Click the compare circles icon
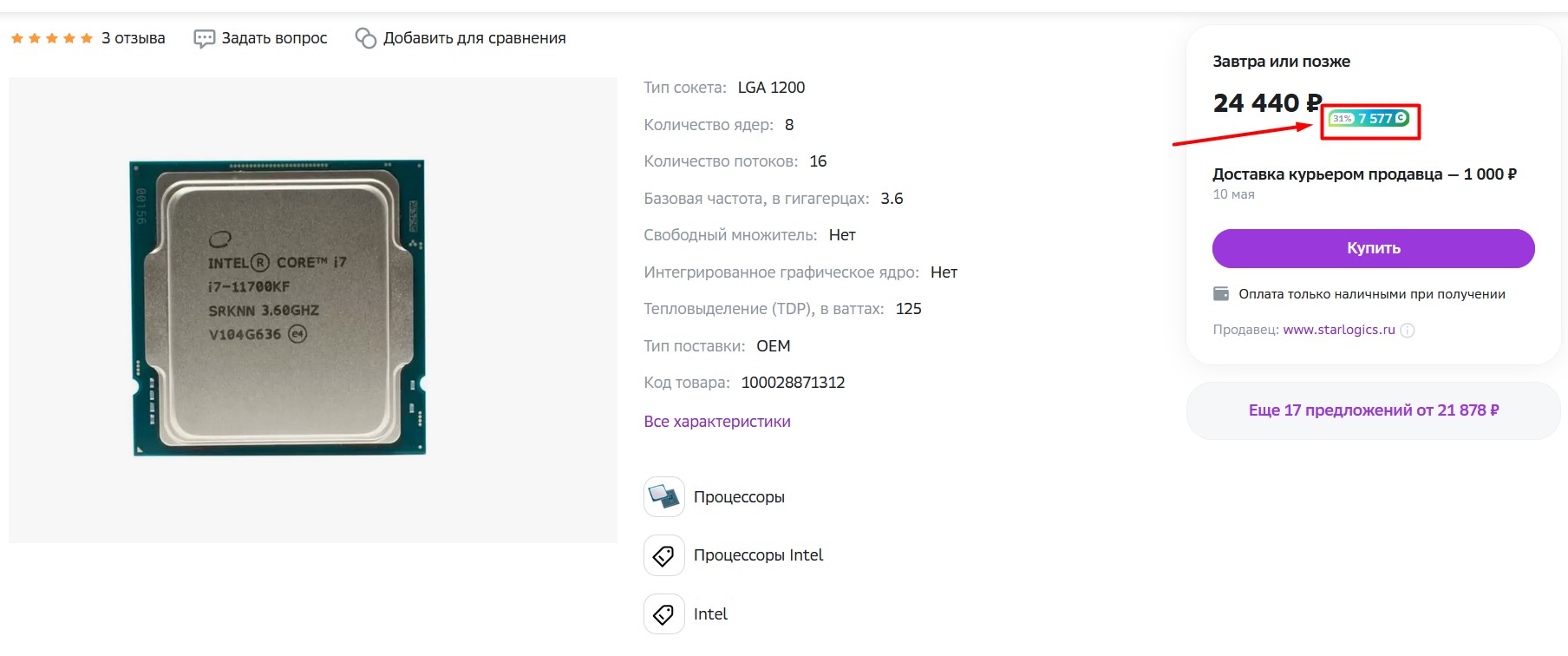The width and height of the screenshot is (1568, 656). click(x=366, y=38)
